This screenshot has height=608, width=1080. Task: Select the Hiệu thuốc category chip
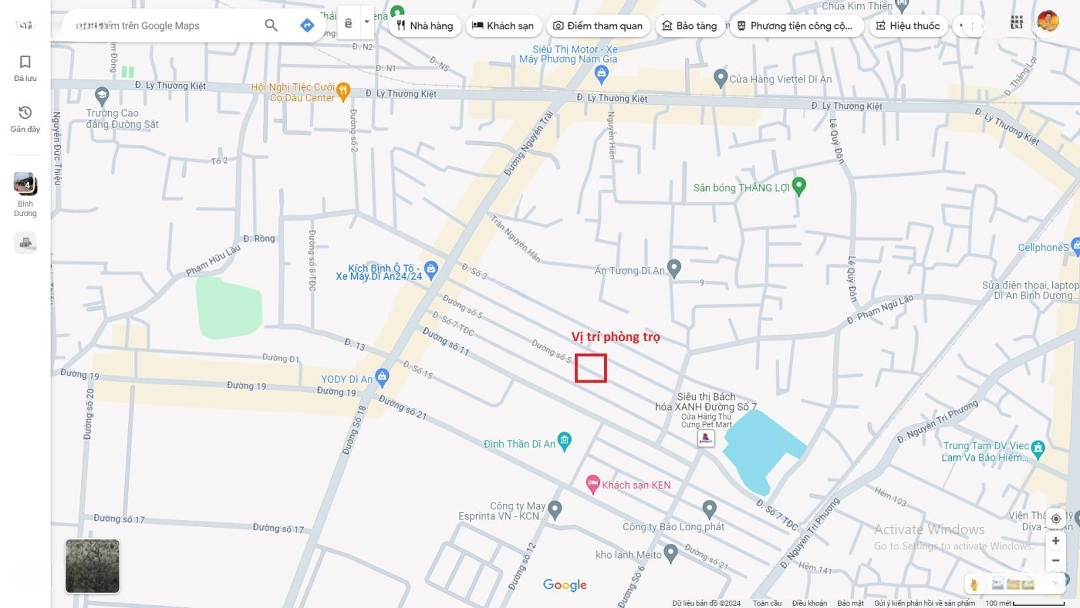pyautogui.click(x=907, y=26)
